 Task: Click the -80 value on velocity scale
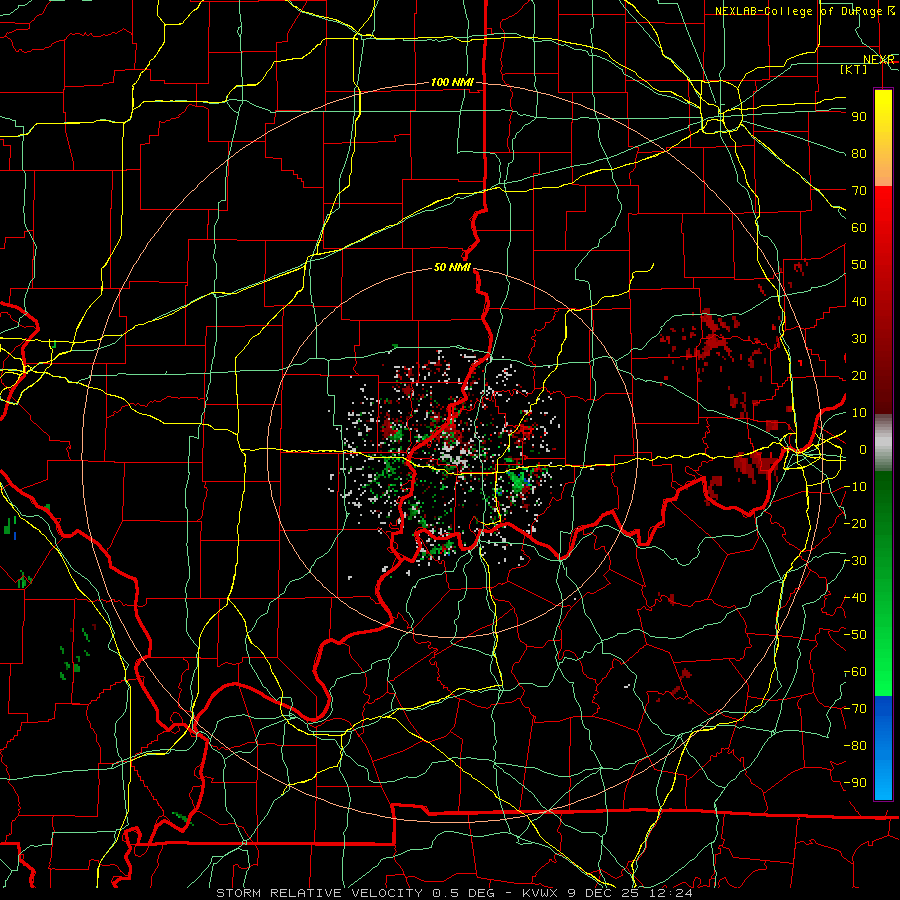point(855,746)
